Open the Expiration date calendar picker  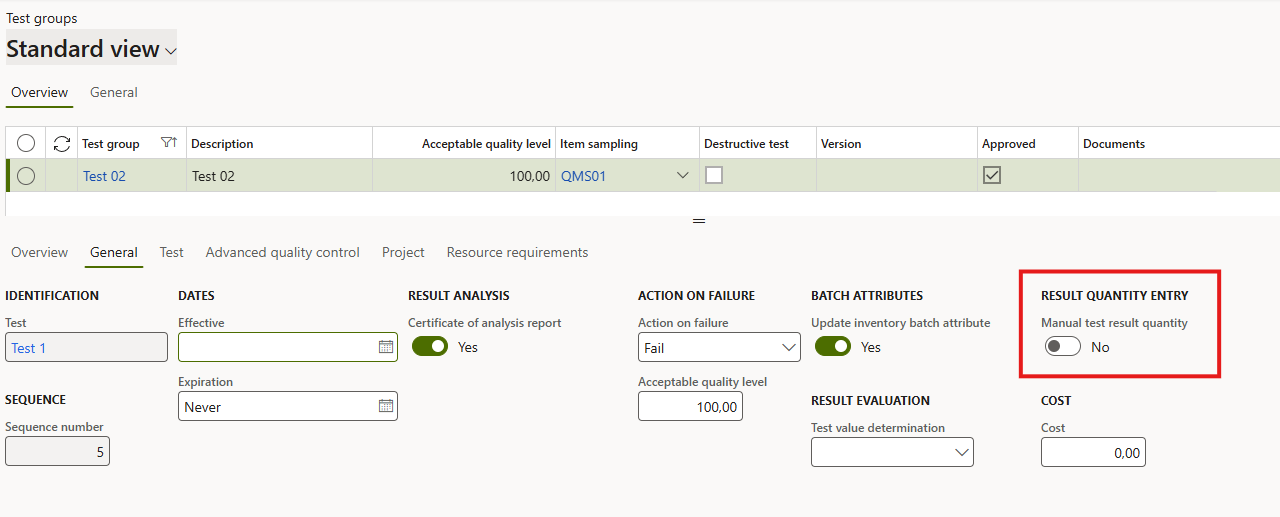(386, 406)
